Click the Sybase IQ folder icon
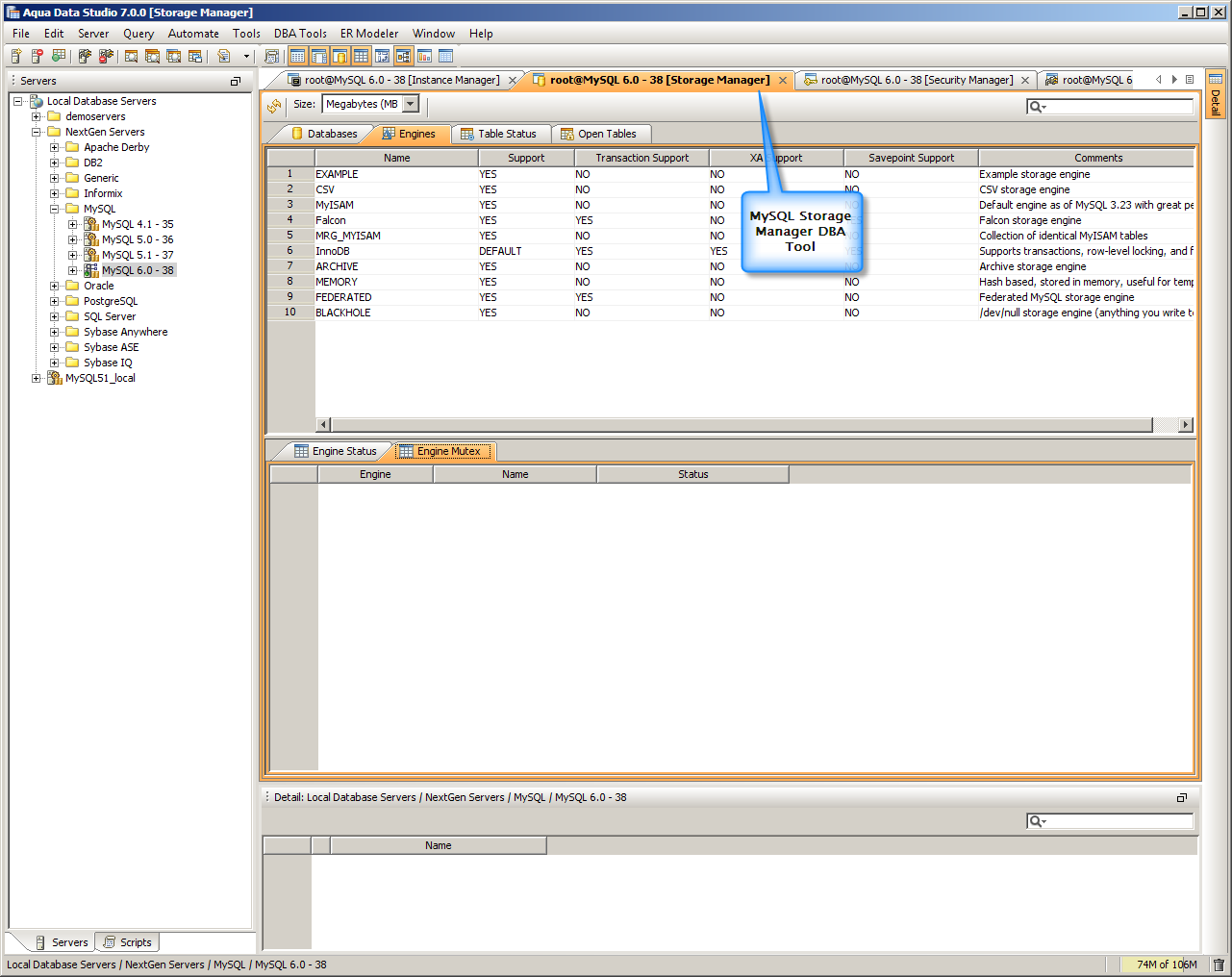The image size is (1232, 977). (x=72, y=363)
